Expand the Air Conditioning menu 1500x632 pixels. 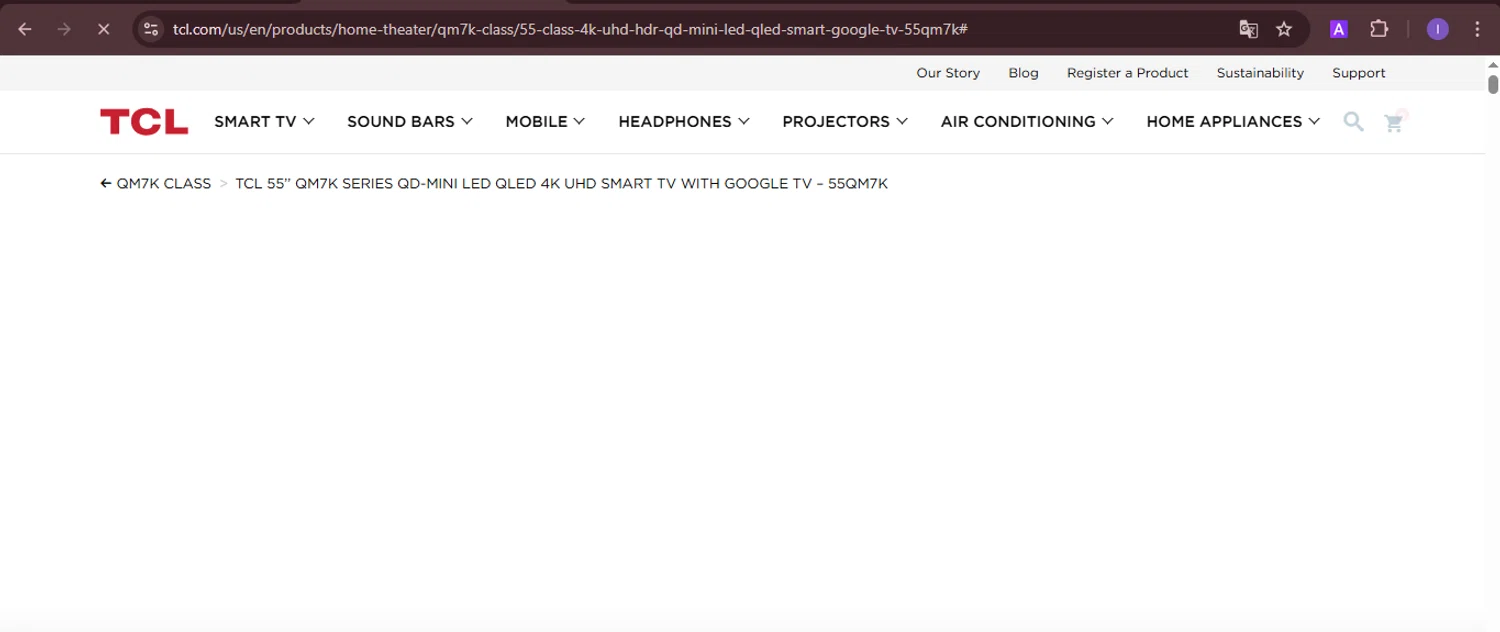click(x=1027, y=122)
